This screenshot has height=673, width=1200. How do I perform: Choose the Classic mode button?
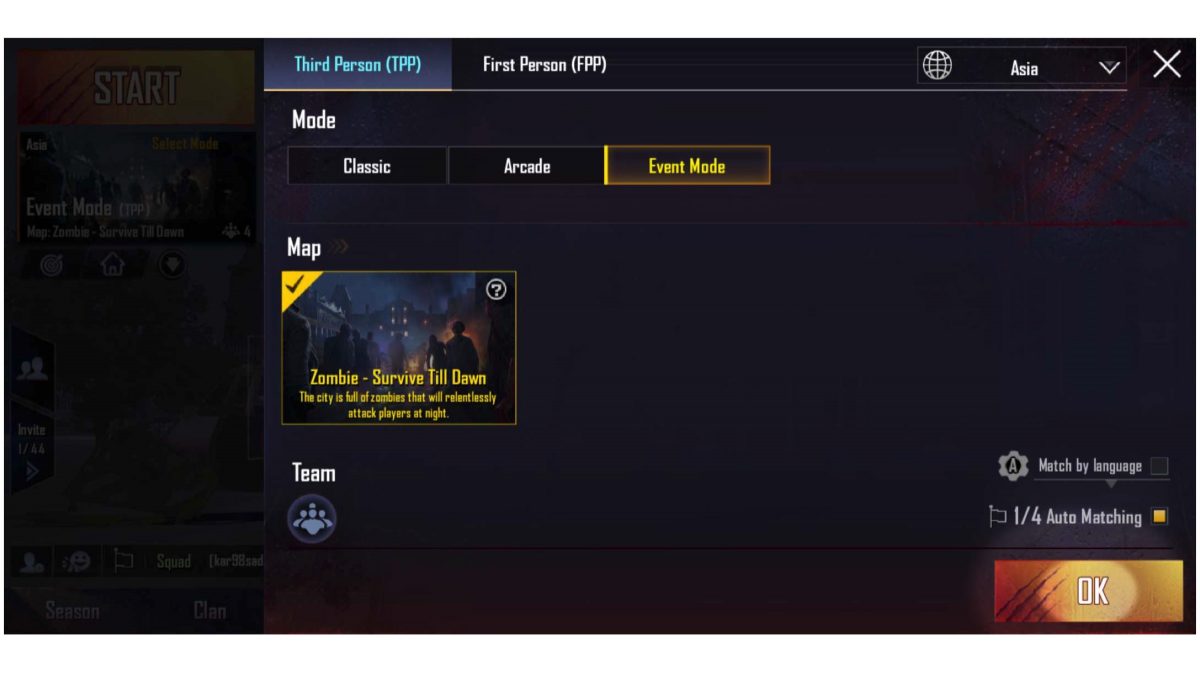click(367, 166)
